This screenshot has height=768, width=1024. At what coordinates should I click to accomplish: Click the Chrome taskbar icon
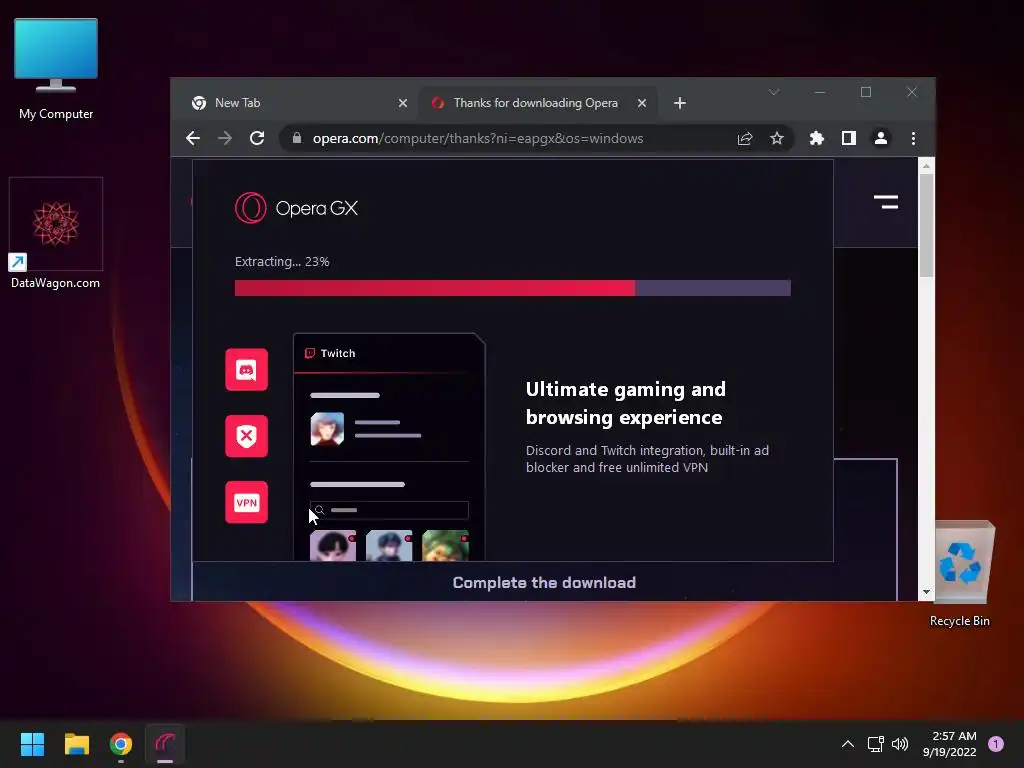click(x=121, y=744)
